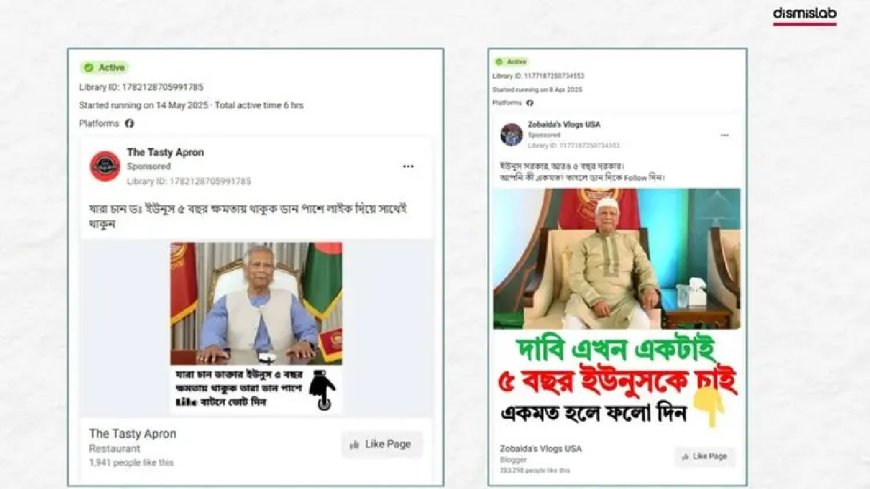The height and width of the screenshot is (489, 870).
Task: Click The Tasty Apron footer title
Action: tap(133, 433)
